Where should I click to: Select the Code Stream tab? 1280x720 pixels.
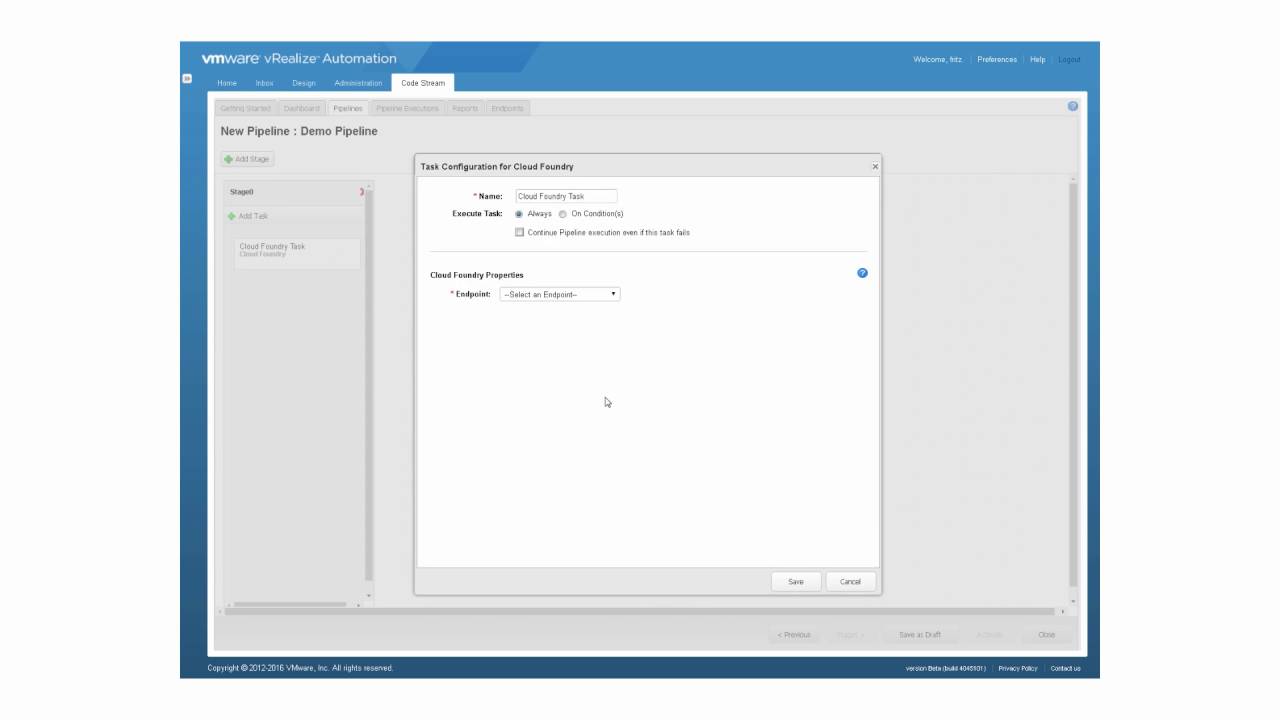coord(423,83)
